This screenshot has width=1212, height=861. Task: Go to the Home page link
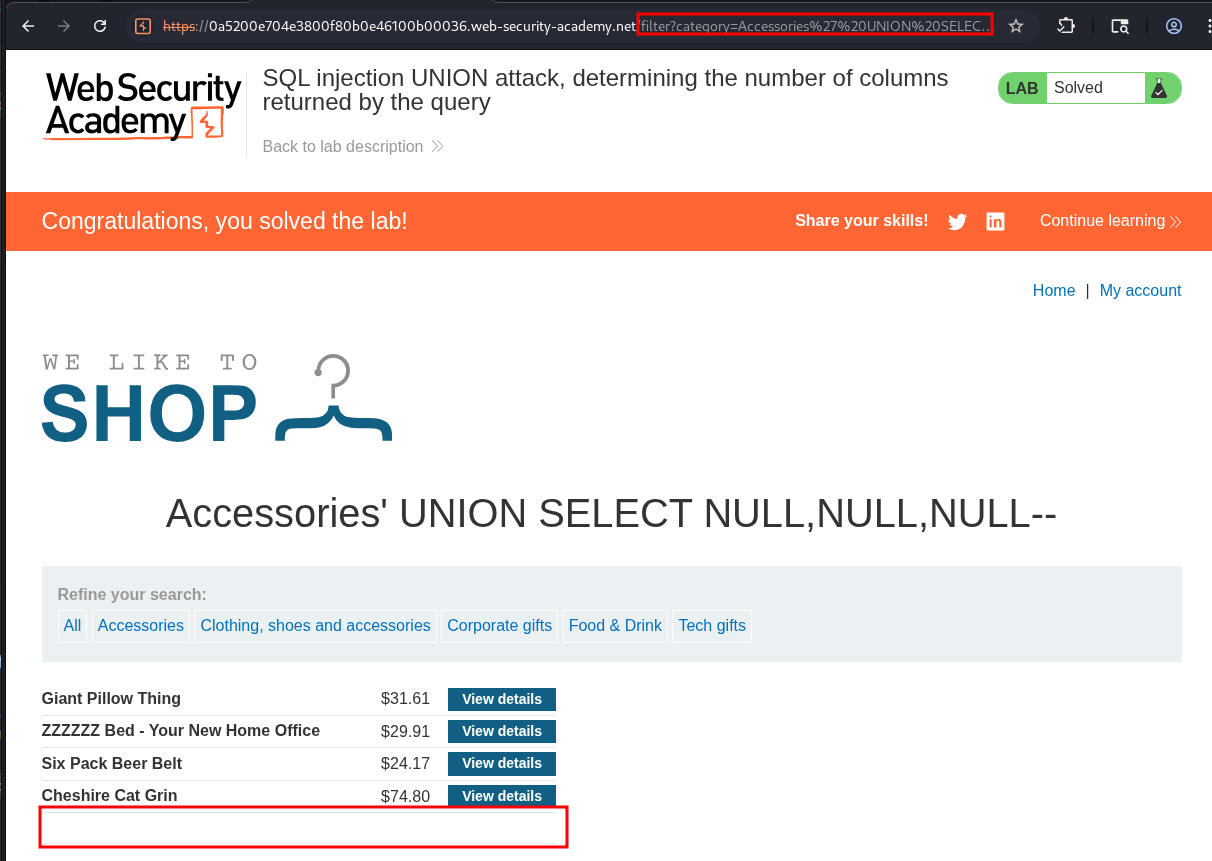click(1054, 290)
